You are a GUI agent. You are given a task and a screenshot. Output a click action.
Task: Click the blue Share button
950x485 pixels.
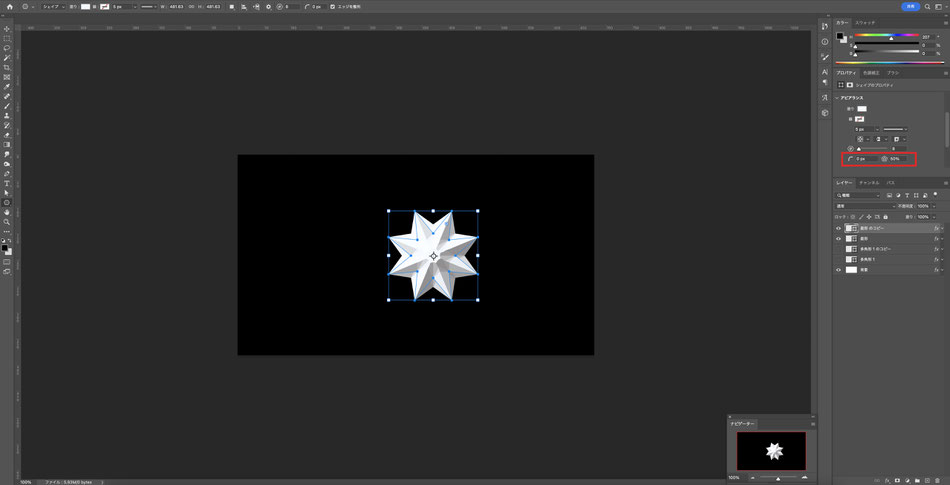coord(911,6)
